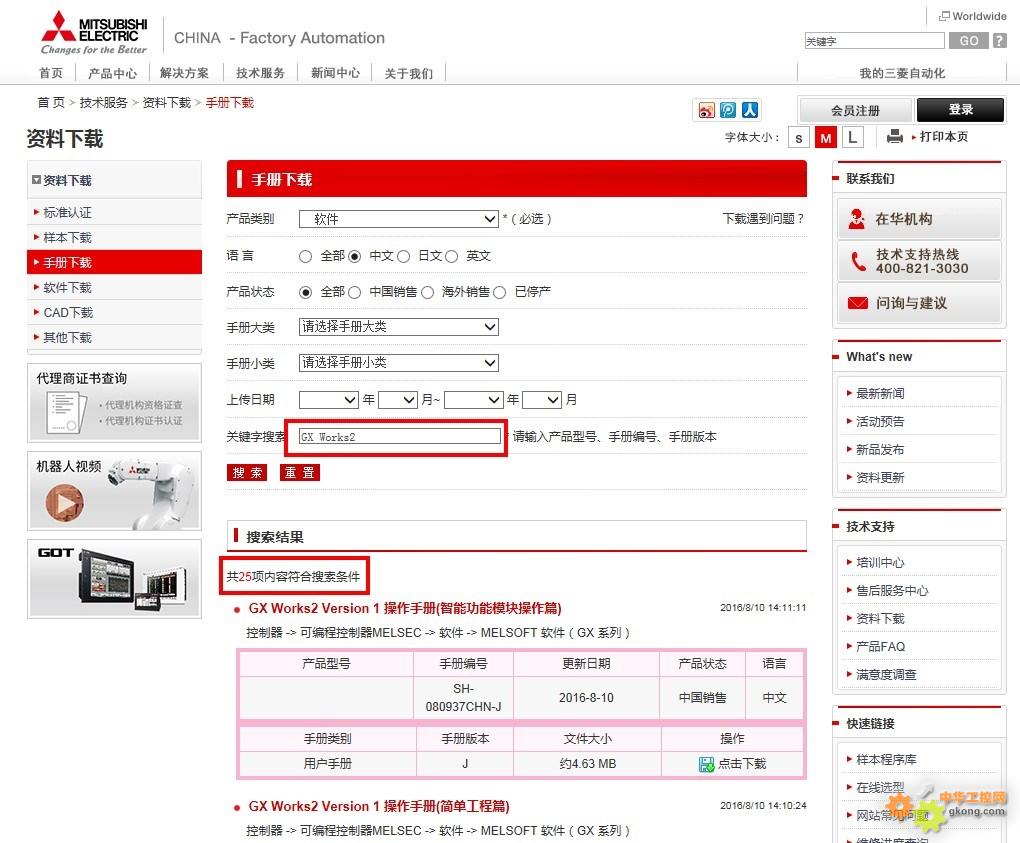
Task: Click the 关键字搜索 field containing GX Works2
Action: 400,436
